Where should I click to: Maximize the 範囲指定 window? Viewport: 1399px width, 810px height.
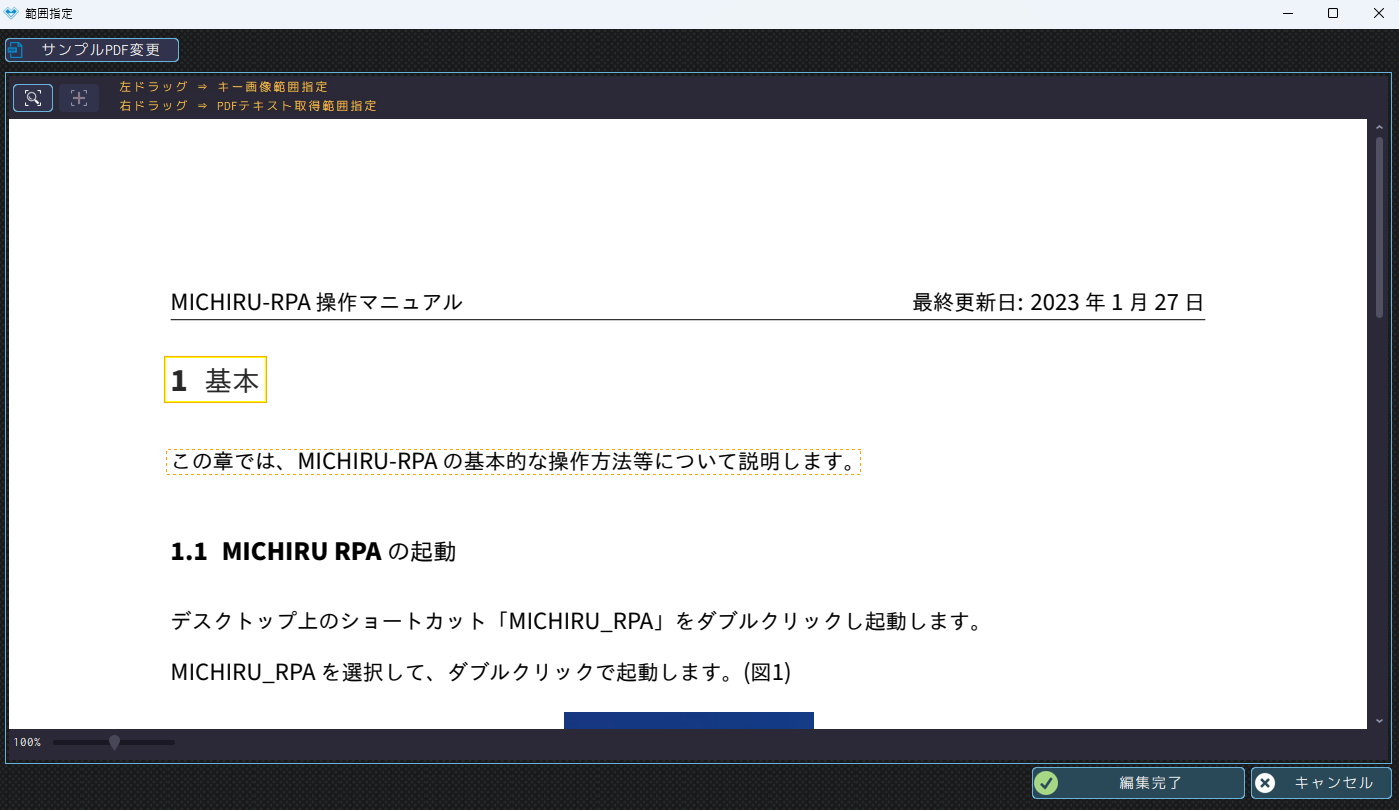pyautogui.click(x=1332, y=14)
